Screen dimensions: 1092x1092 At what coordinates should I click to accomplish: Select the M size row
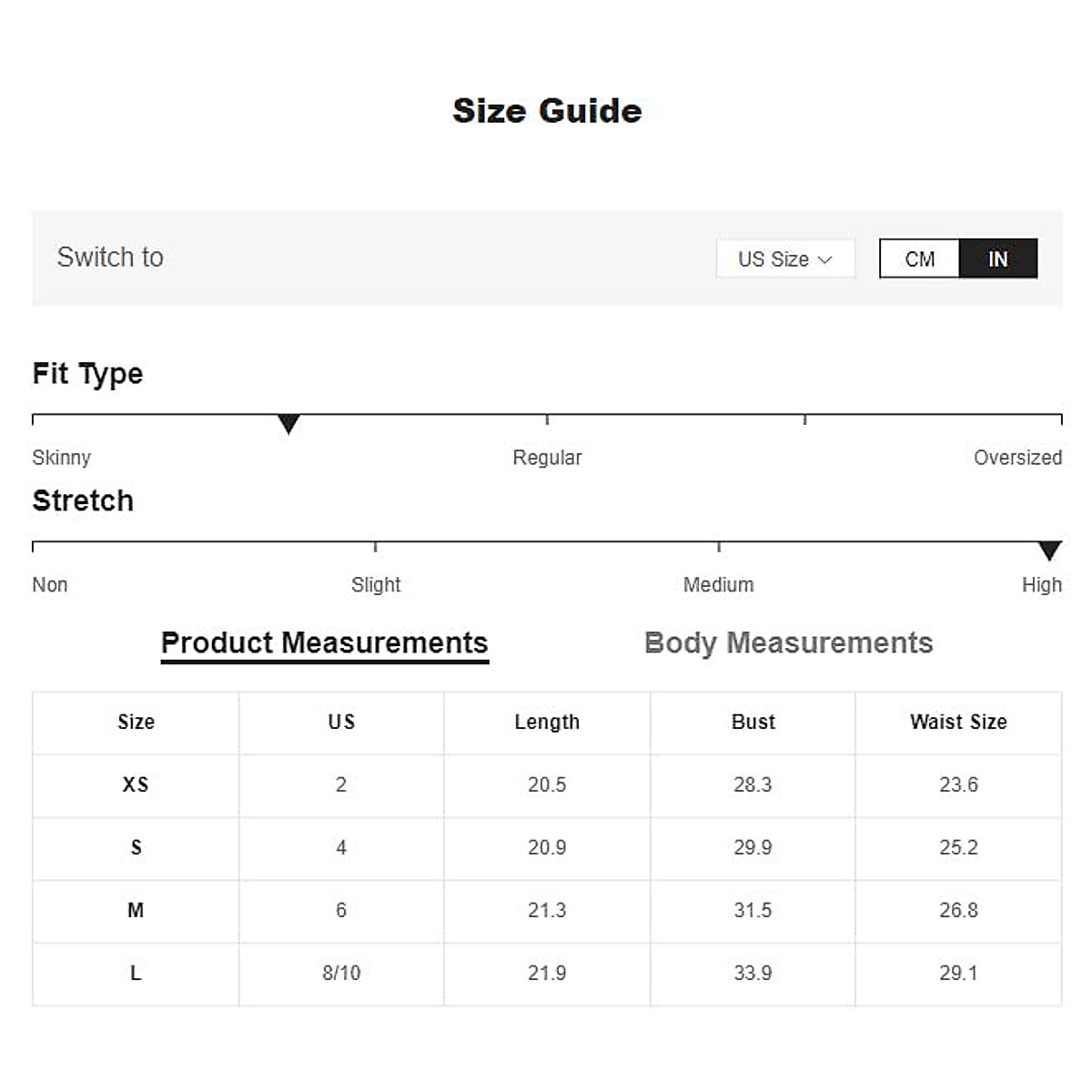(136, 911)
